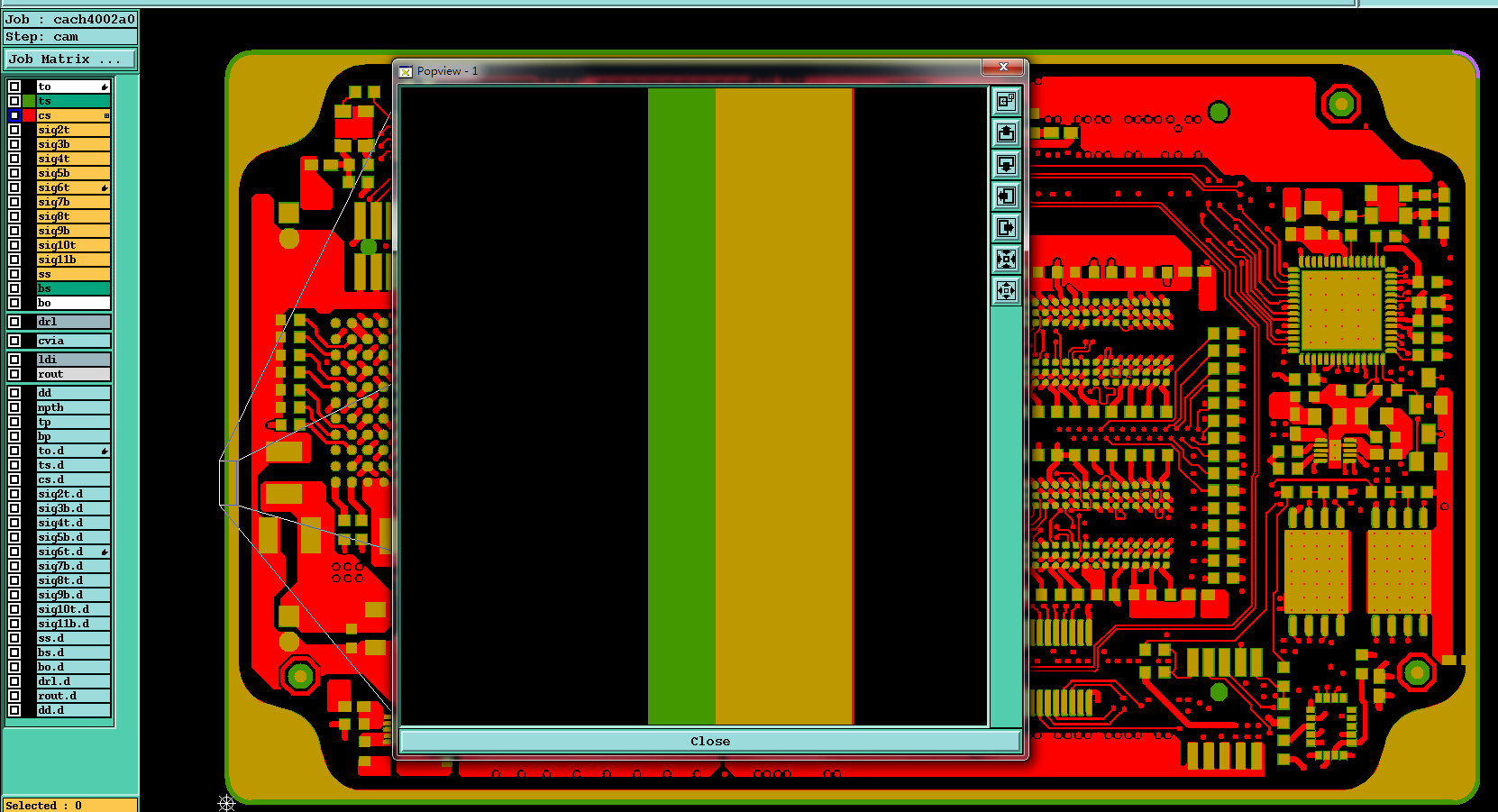Click the hand marker on the 'sig6t.d' layer row

click(x=105, y=552)
